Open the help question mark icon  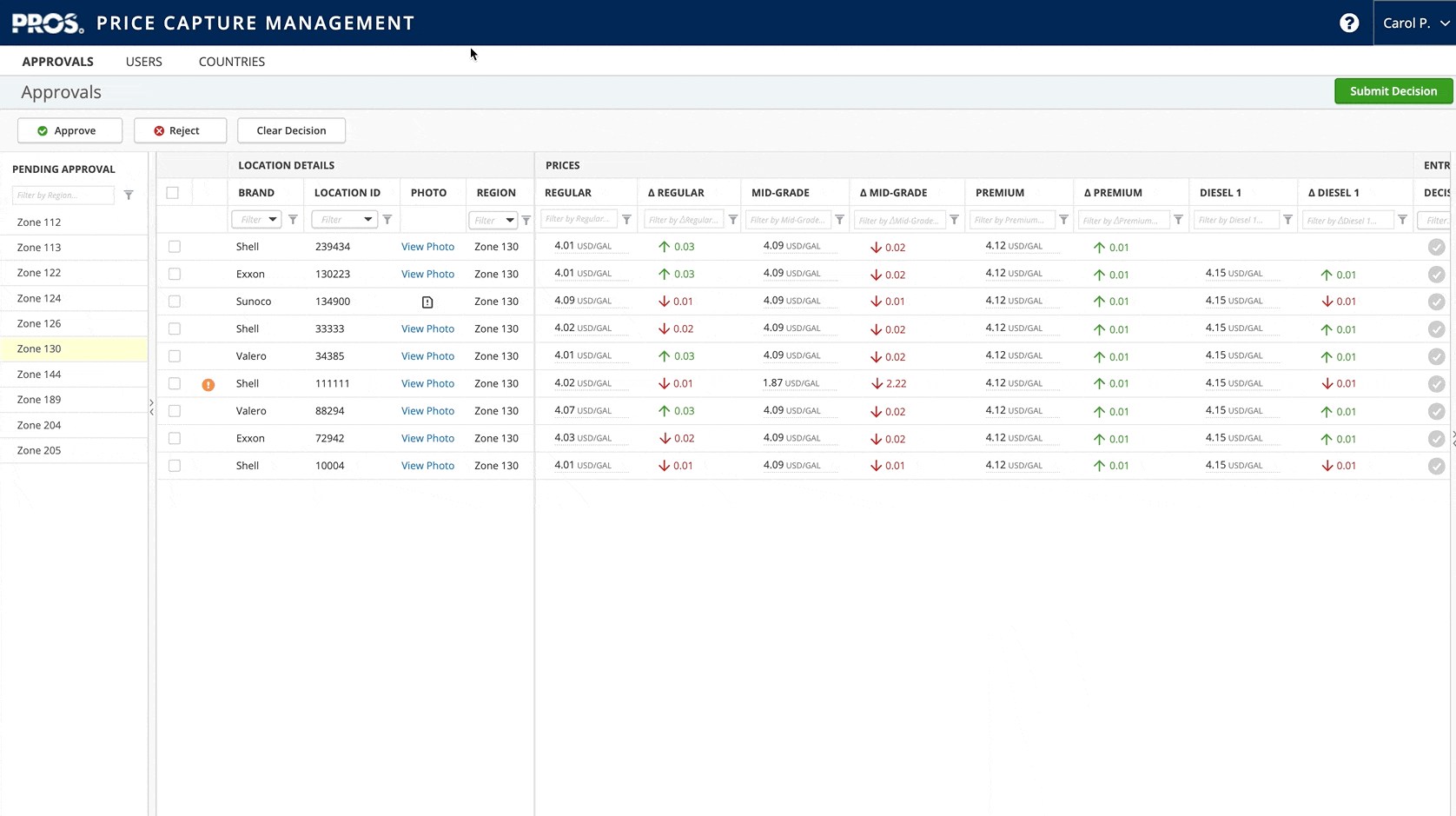[x=1348, y=23]
